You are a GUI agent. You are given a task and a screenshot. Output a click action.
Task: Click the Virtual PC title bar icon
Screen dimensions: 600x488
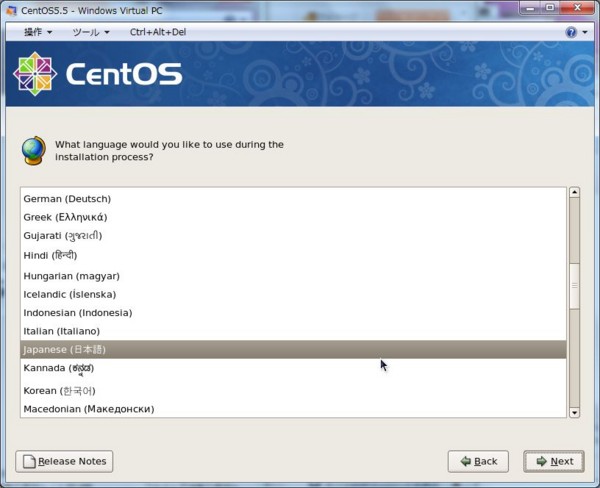tap(12, 10)
